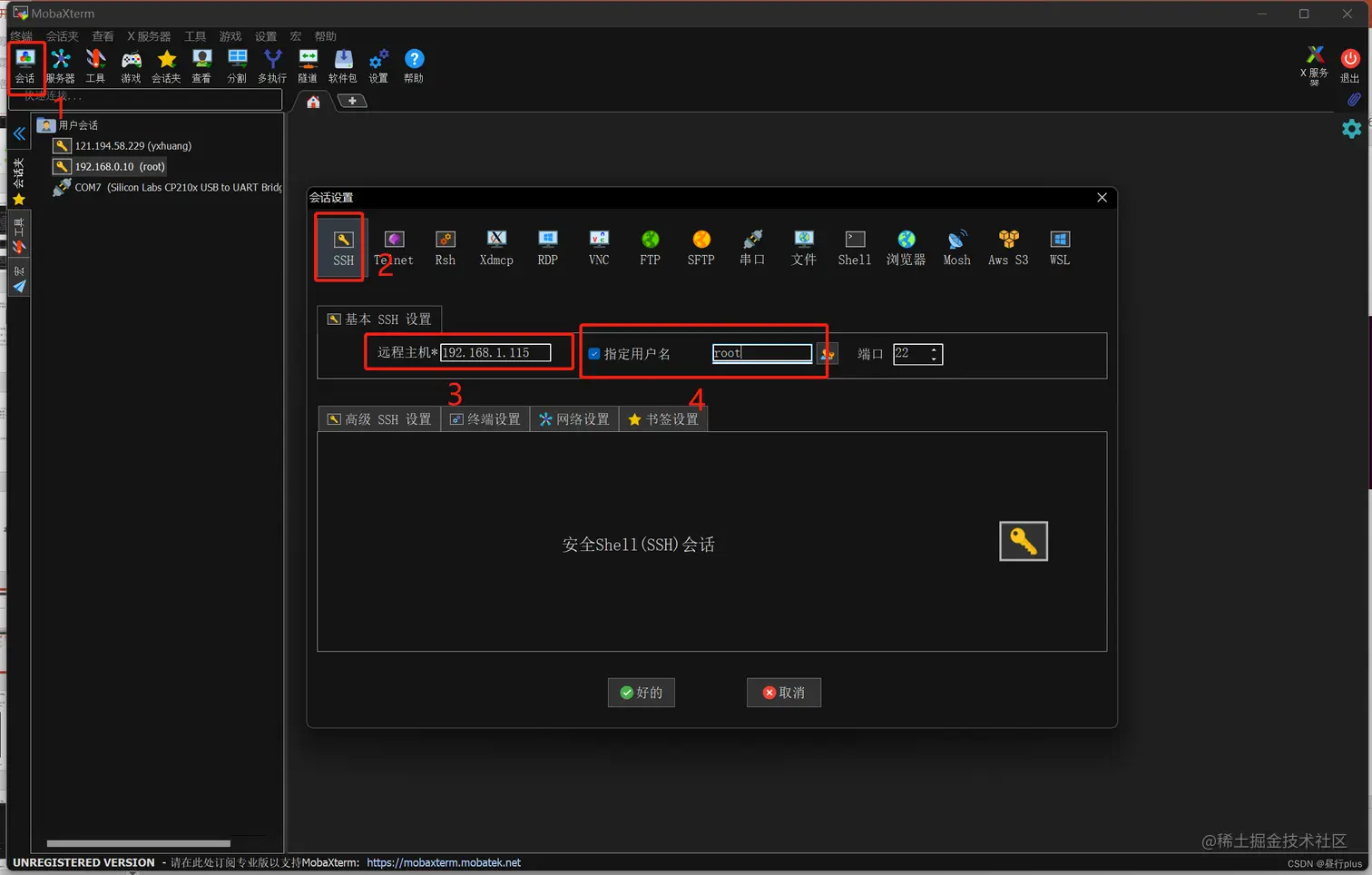1372x875 pixels.
Task: Click the 多执行 (MultiExec) toolbar icon
Action: (x=272, y=65)
